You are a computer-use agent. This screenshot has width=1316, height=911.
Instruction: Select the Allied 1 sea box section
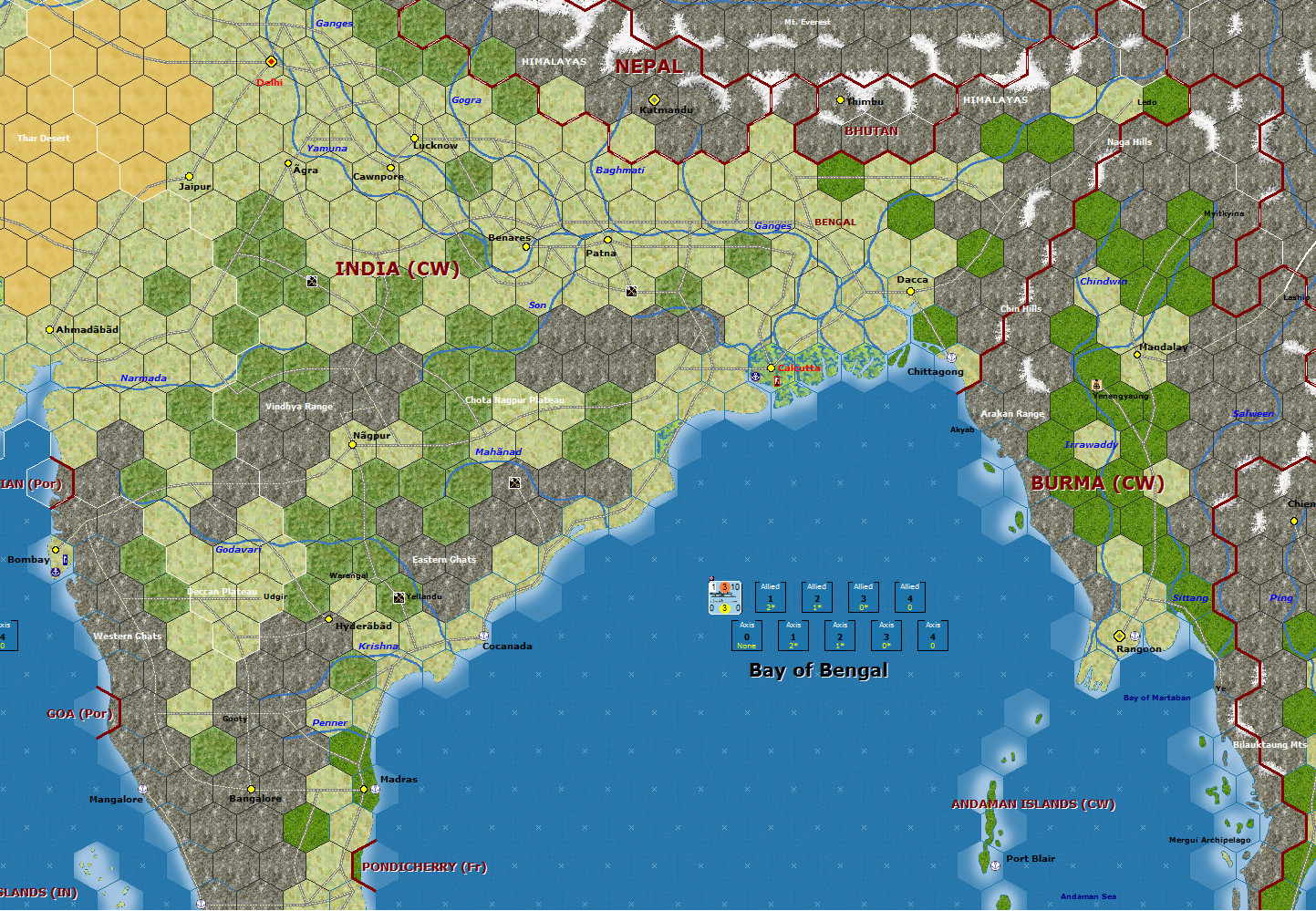(771, 597)
